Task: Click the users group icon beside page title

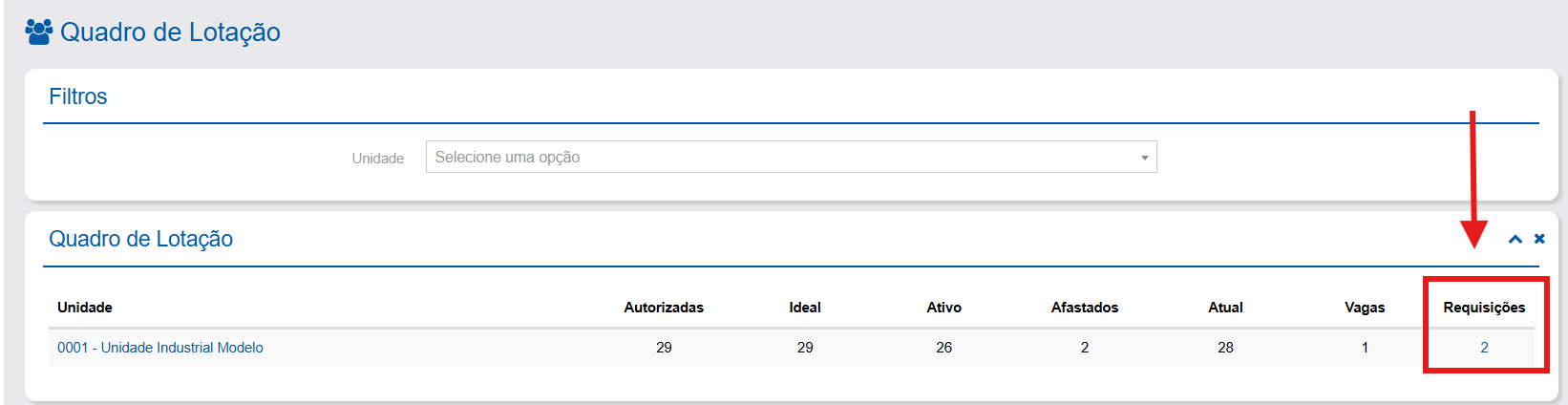Action: (39, 32)
